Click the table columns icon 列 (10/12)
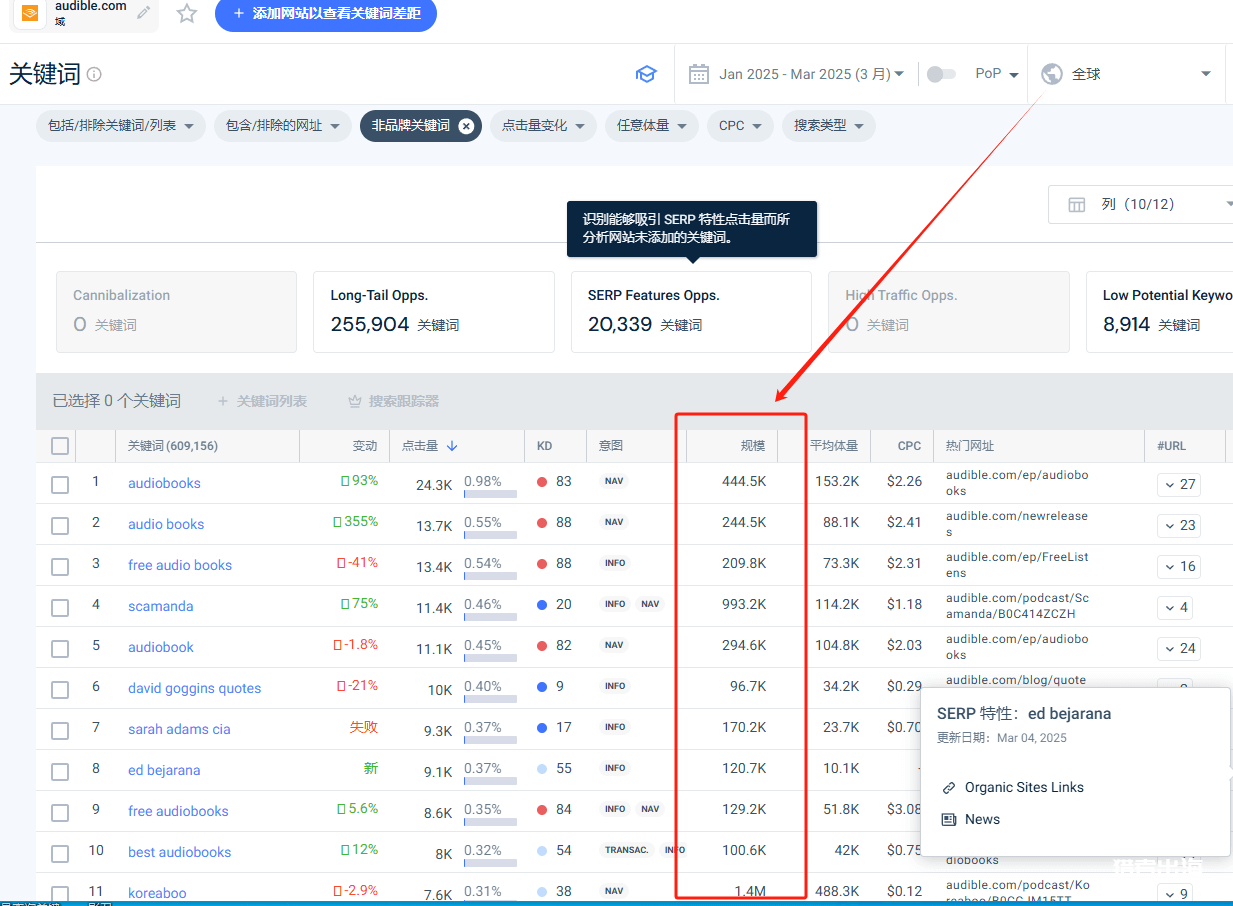Screen dimensions: 1233x906 (x=1077, y=204)
